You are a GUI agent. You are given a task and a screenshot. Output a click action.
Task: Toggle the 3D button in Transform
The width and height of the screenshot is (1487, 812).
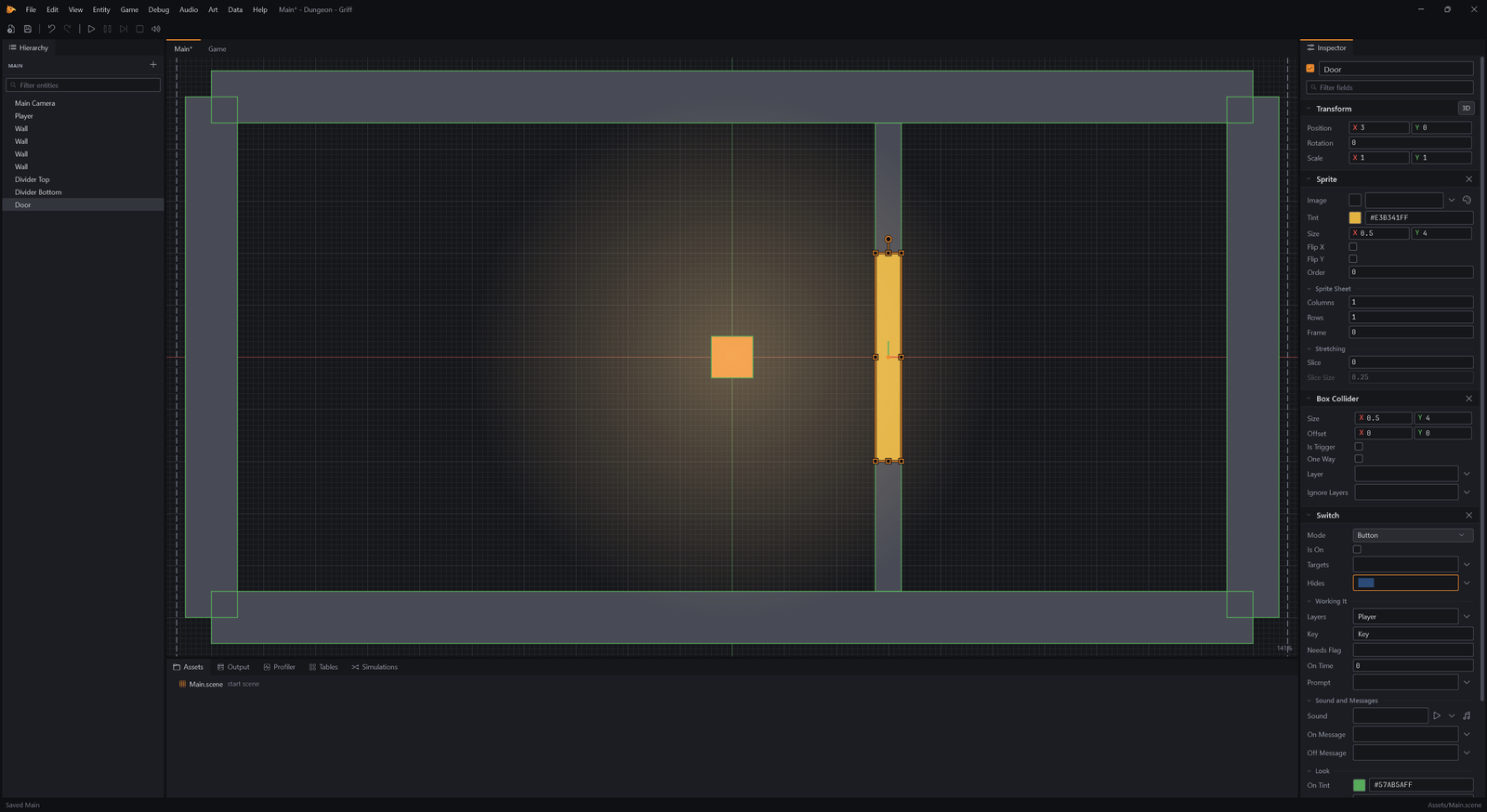click(x=1466, y=109)
